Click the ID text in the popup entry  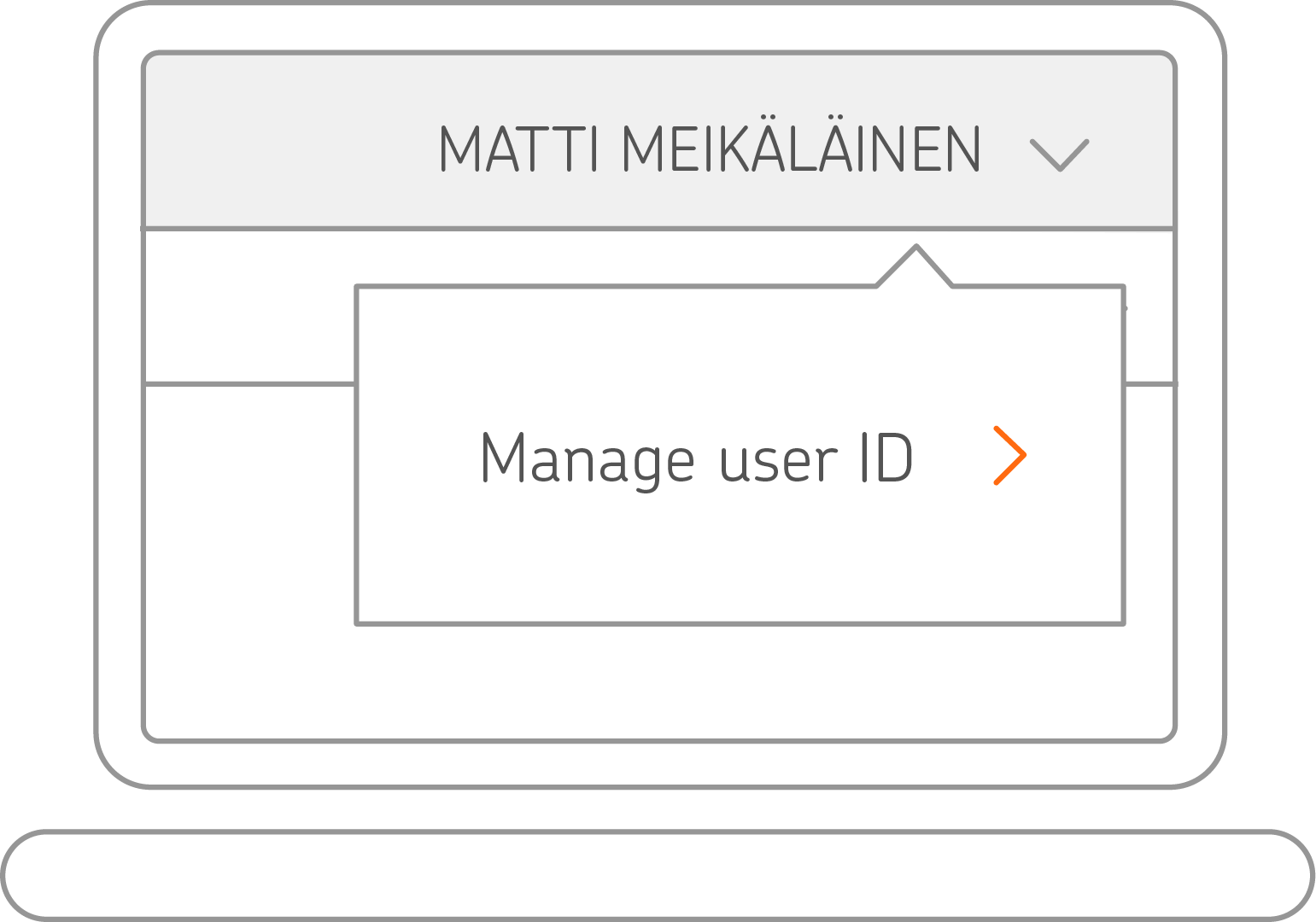886,457
